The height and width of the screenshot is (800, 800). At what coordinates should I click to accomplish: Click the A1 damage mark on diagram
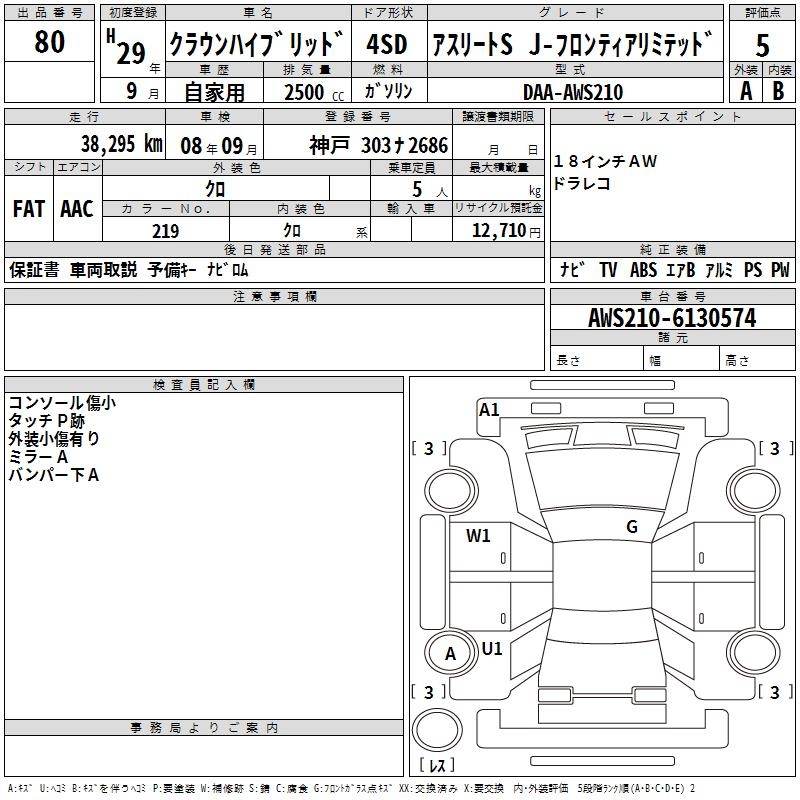coord(489,410)
